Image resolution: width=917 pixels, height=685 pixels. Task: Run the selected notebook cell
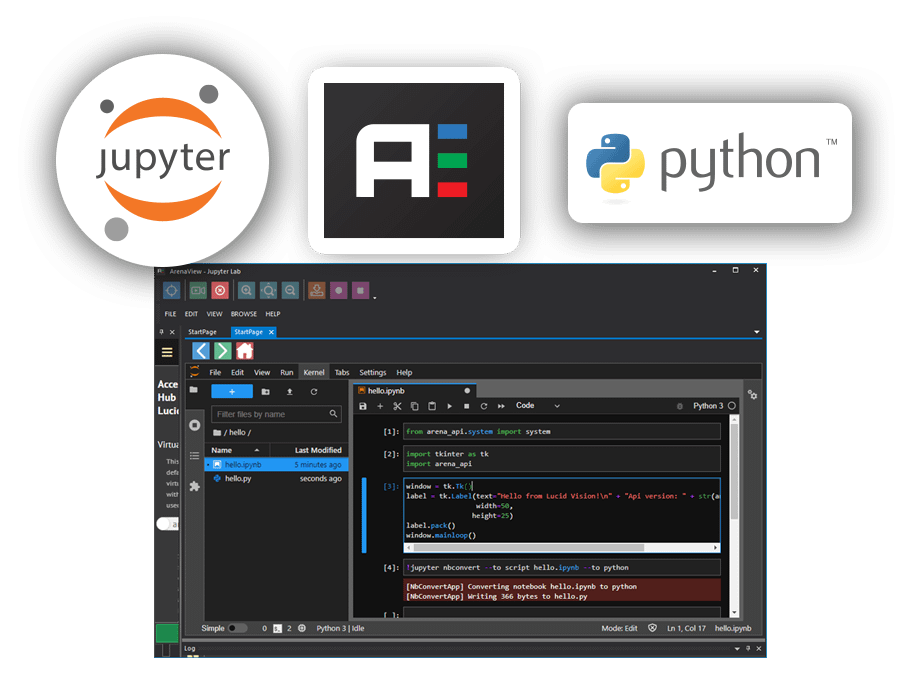point(449,406)
